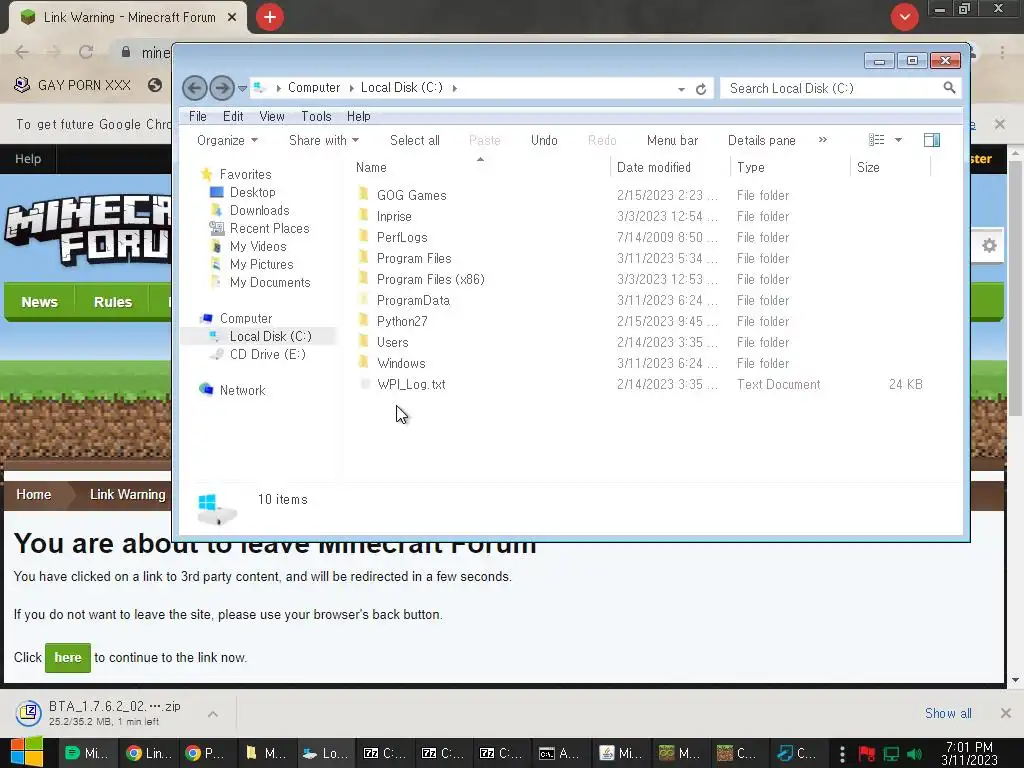The image size is (1024, 768).
Task: Show more toolbar commands chevron
Action: (823, 140)
